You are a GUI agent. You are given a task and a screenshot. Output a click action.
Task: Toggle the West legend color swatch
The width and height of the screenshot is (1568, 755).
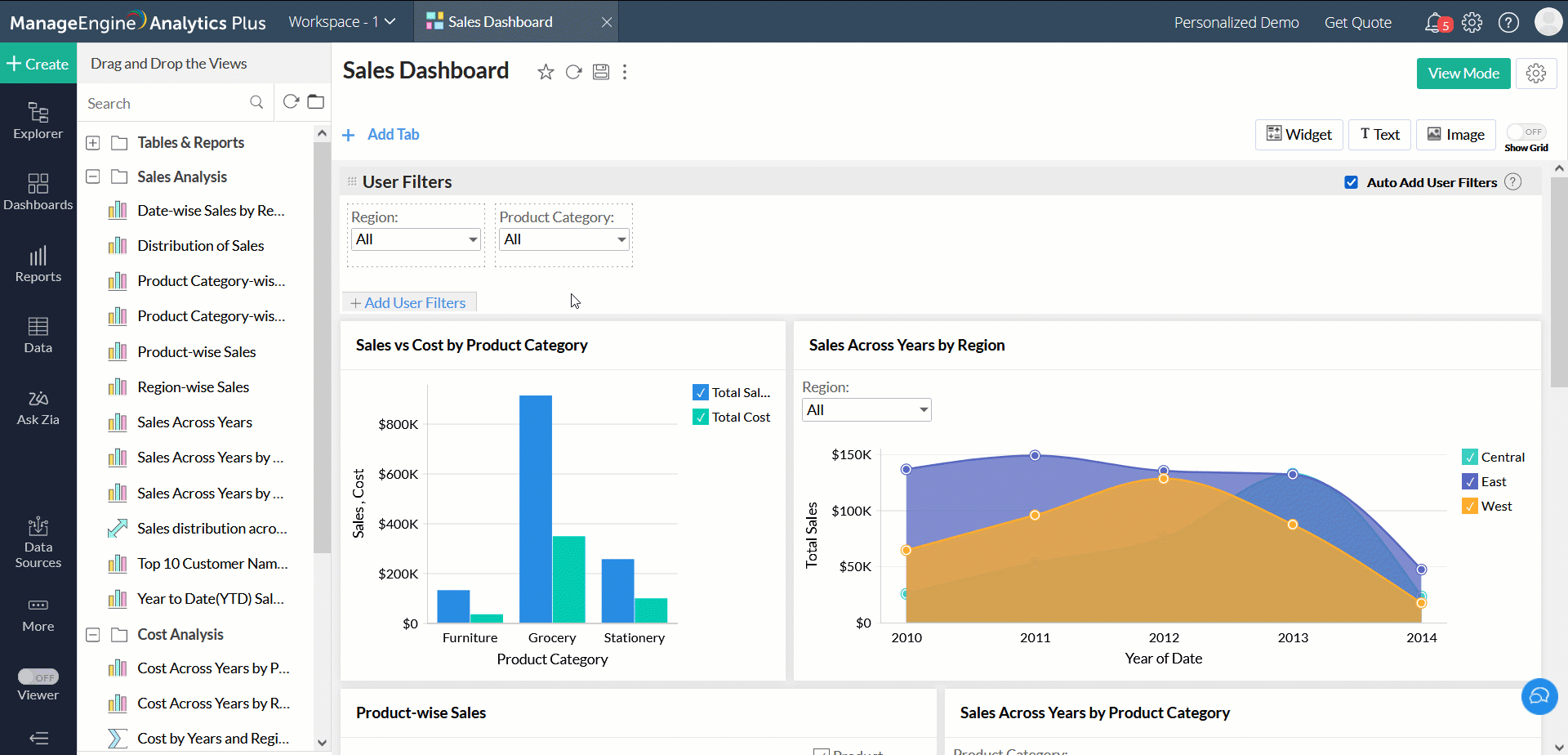pyautogui.click(x=1469, y=506)
